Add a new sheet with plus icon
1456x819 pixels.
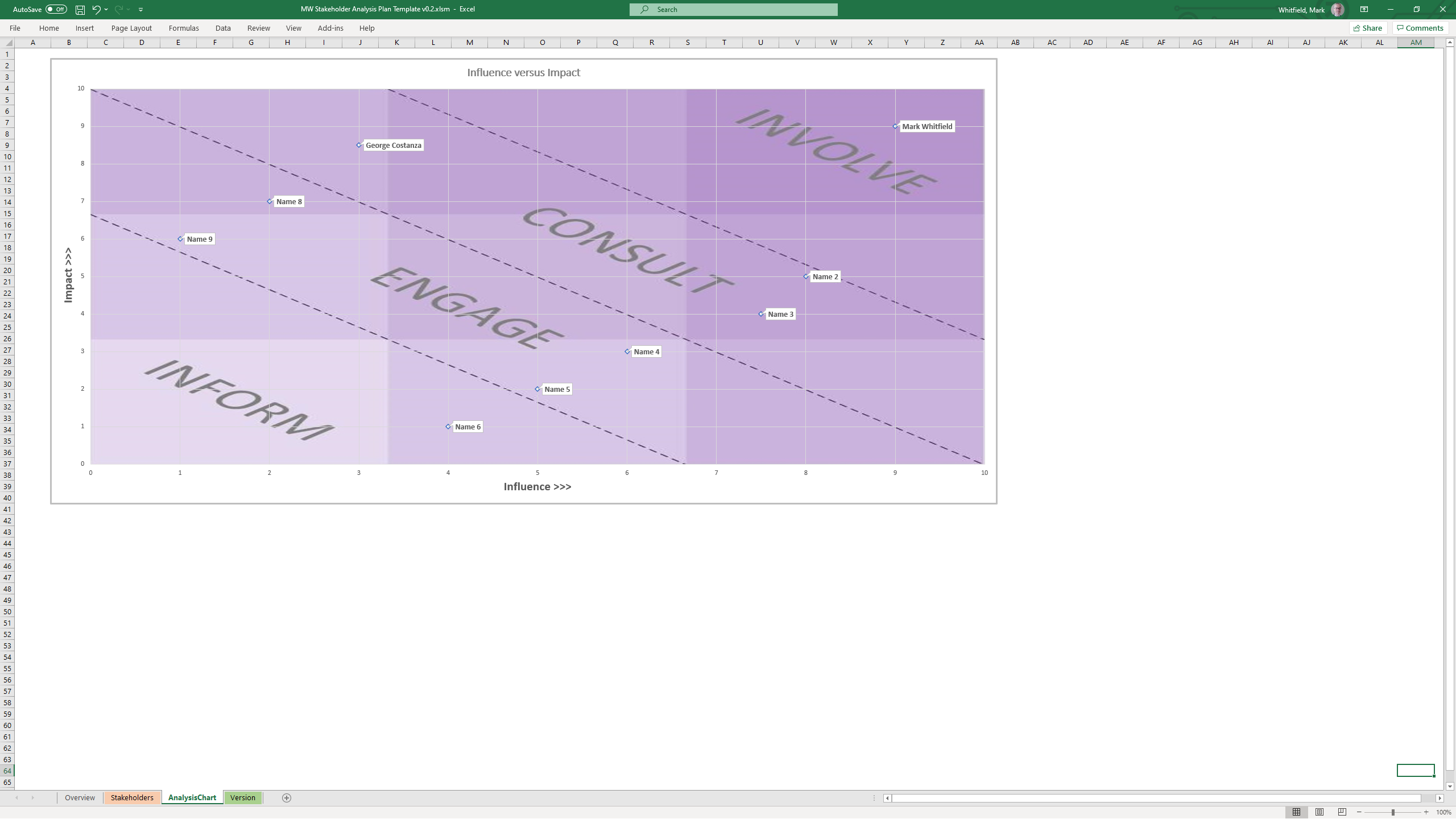pos(287,798)
